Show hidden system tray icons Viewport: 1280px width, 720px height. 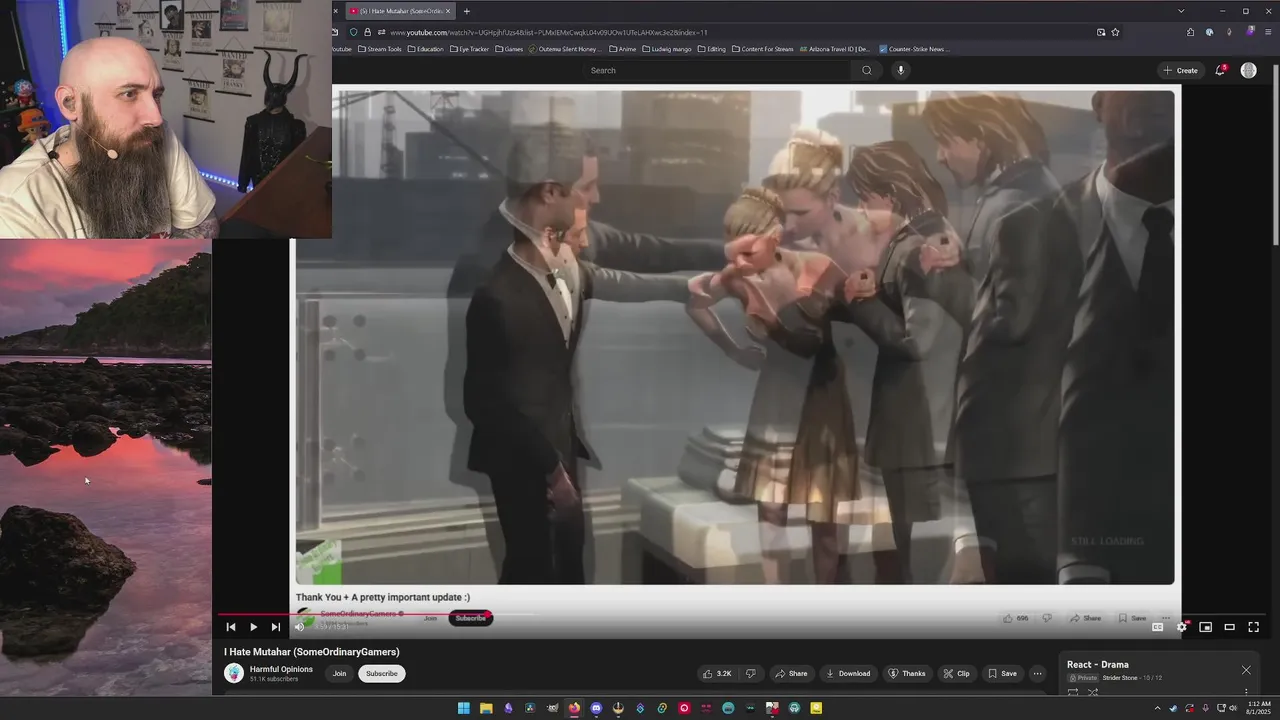click(1157, 708)
